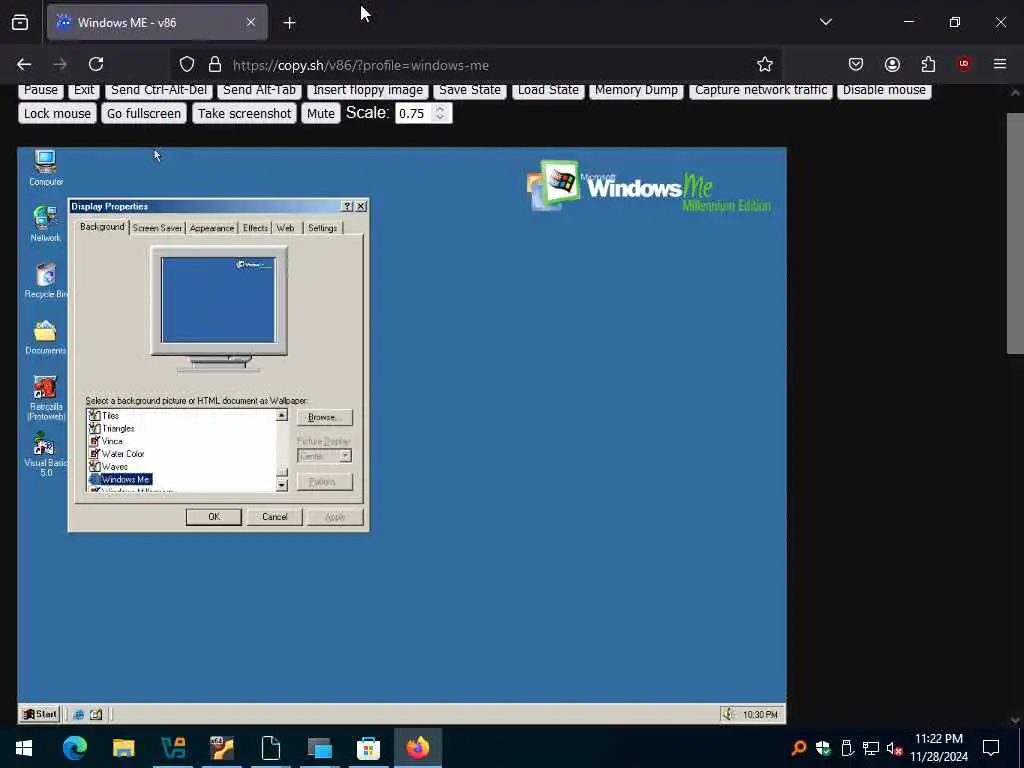1024x768 pixels.
Task: Click Capture network traffic button
Action: point(761,90)
